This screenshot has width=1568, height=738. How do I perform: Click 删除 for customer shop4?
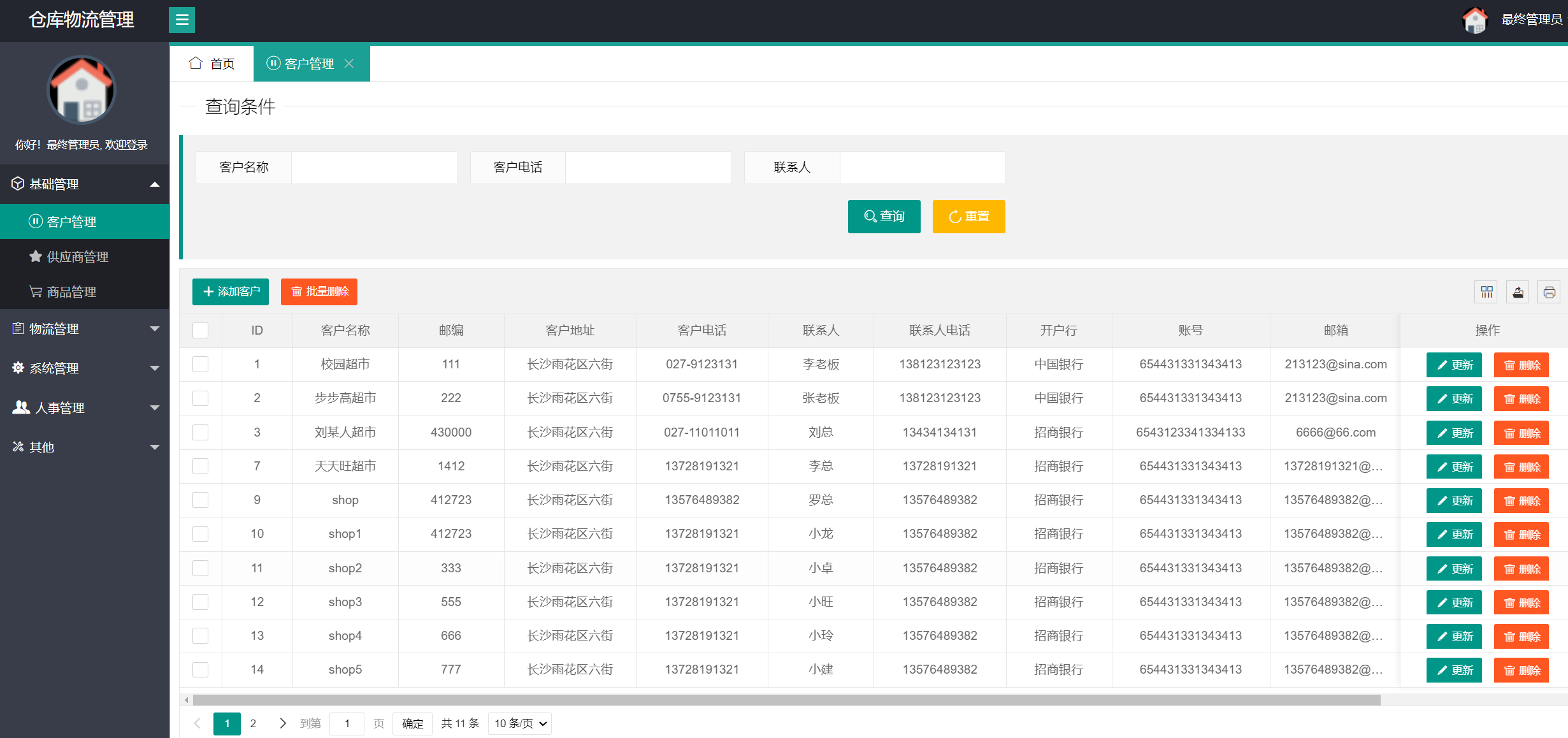(x=1521, y=637)
